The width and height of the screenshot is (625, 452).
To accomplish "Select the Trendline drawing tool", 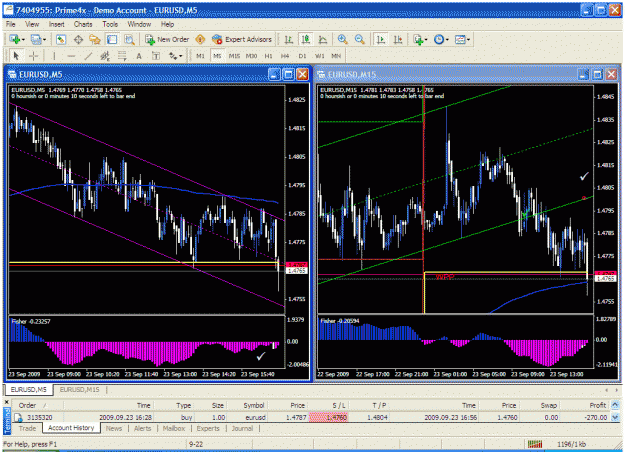I will click(x=88, y=56).
